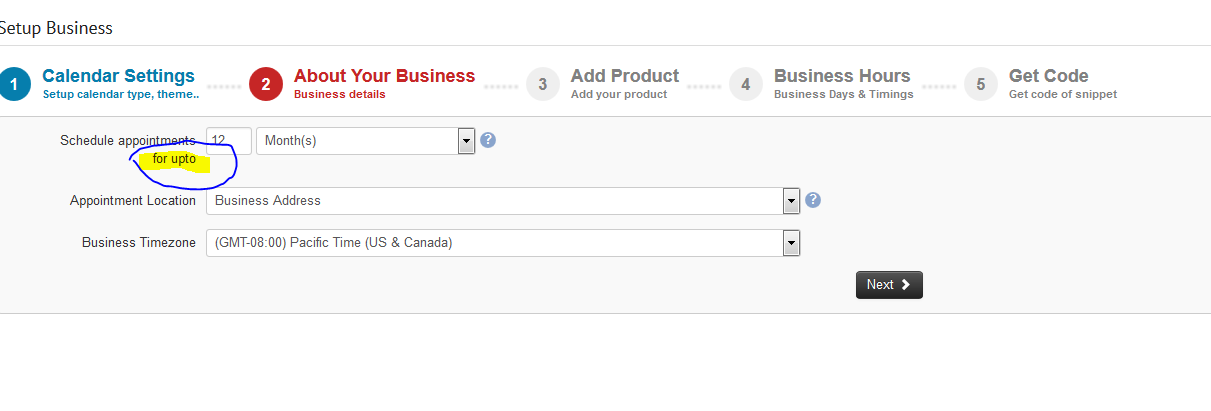Open help icon beside Month(s) dropdown
The width and height of the screenshot is (1211, 411).
click(488, 140)
